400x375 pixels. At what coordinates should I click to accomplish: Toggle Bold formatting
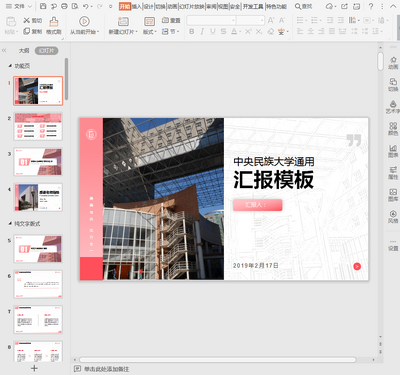click(191, 31)
